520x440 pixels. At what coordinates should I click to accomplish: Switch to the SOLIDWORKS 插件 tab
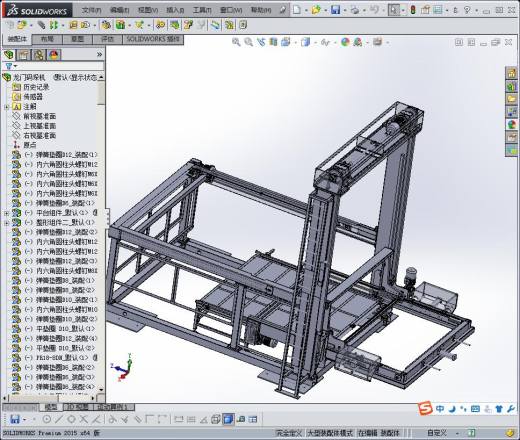coord(153,39)
